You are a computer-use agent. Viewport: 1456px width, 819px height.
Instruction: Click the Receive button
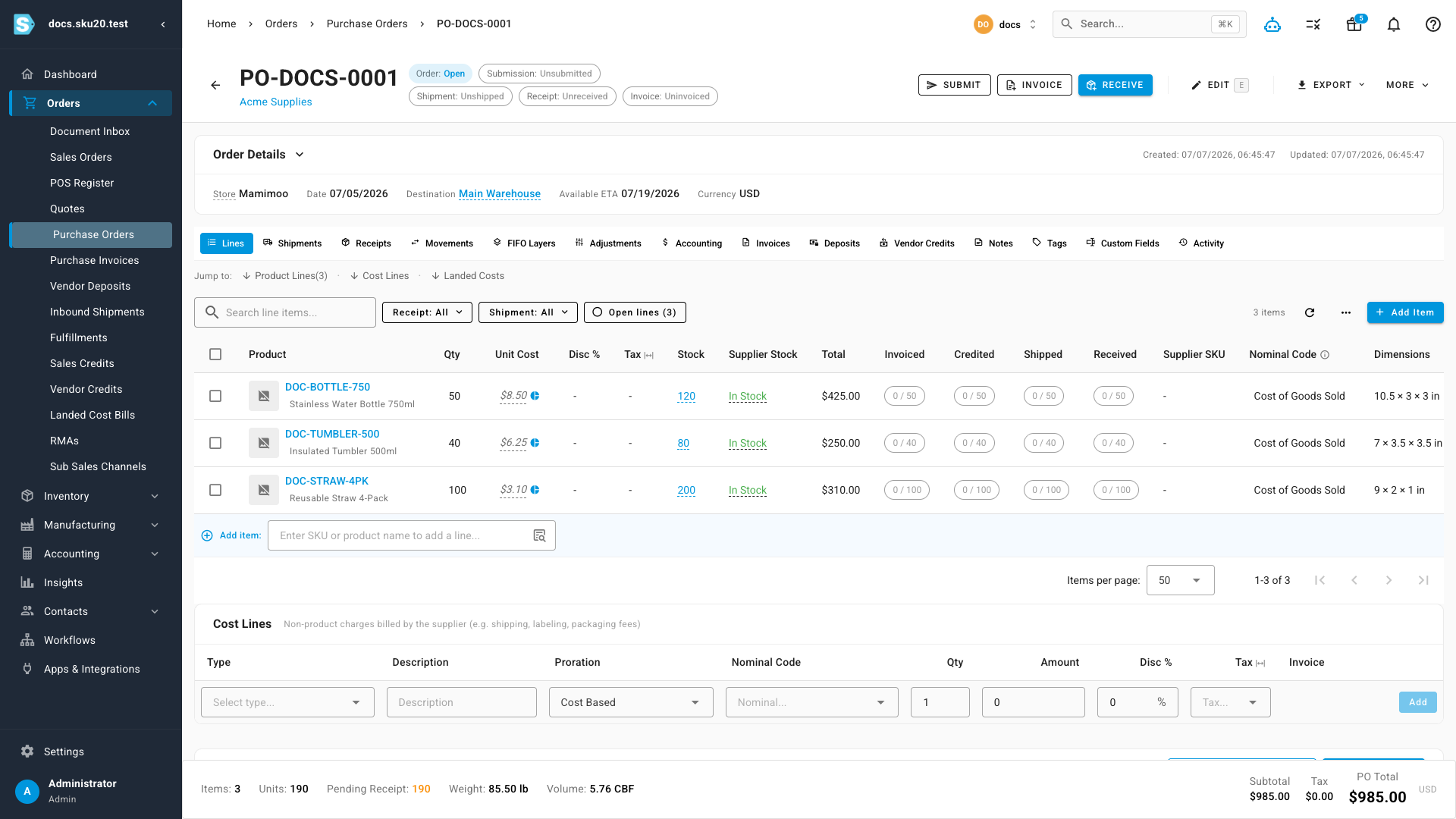pos(1115,85)
